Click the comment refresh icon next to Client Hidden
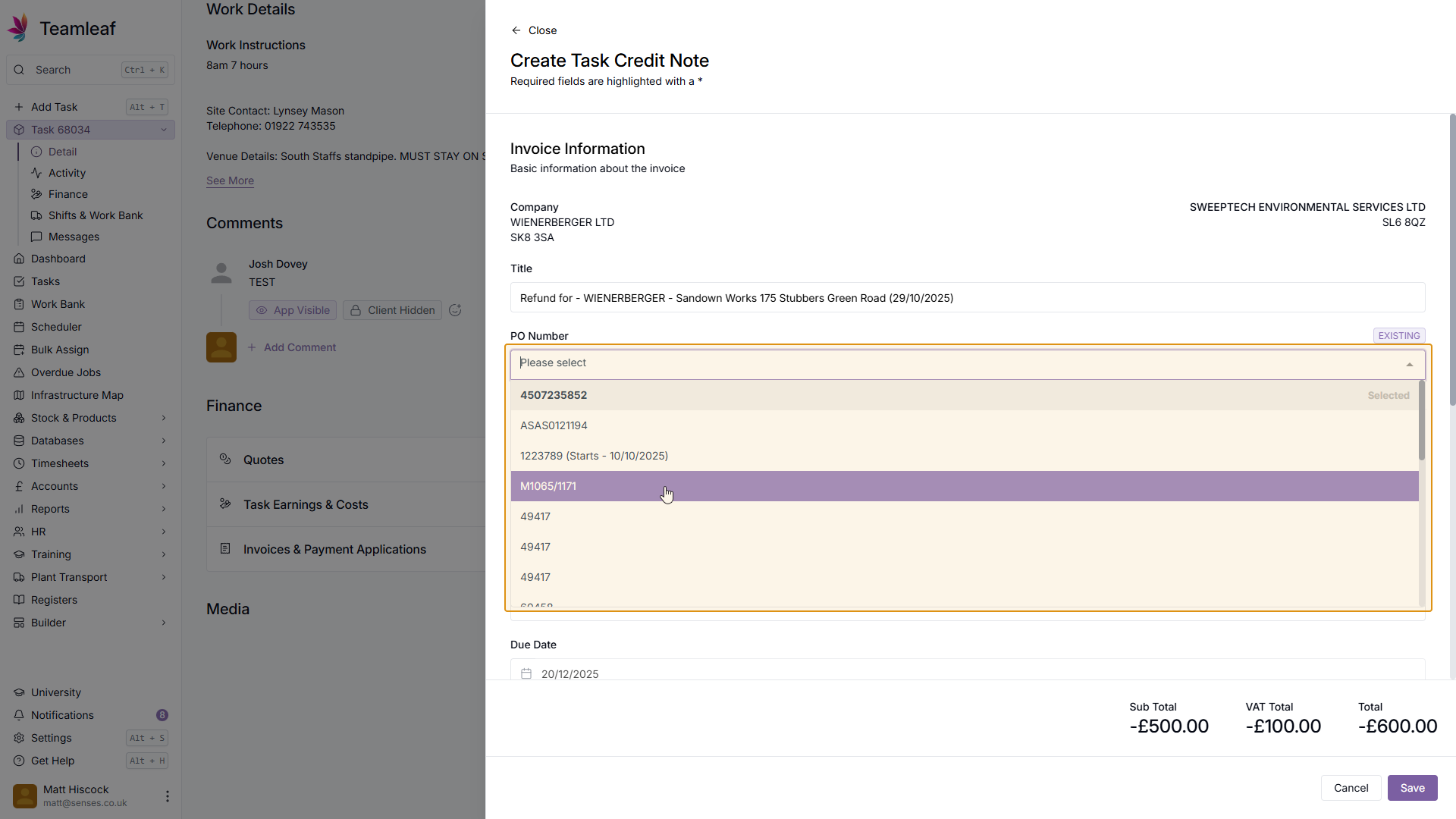Screen dimensions: 1456x819 455,310
